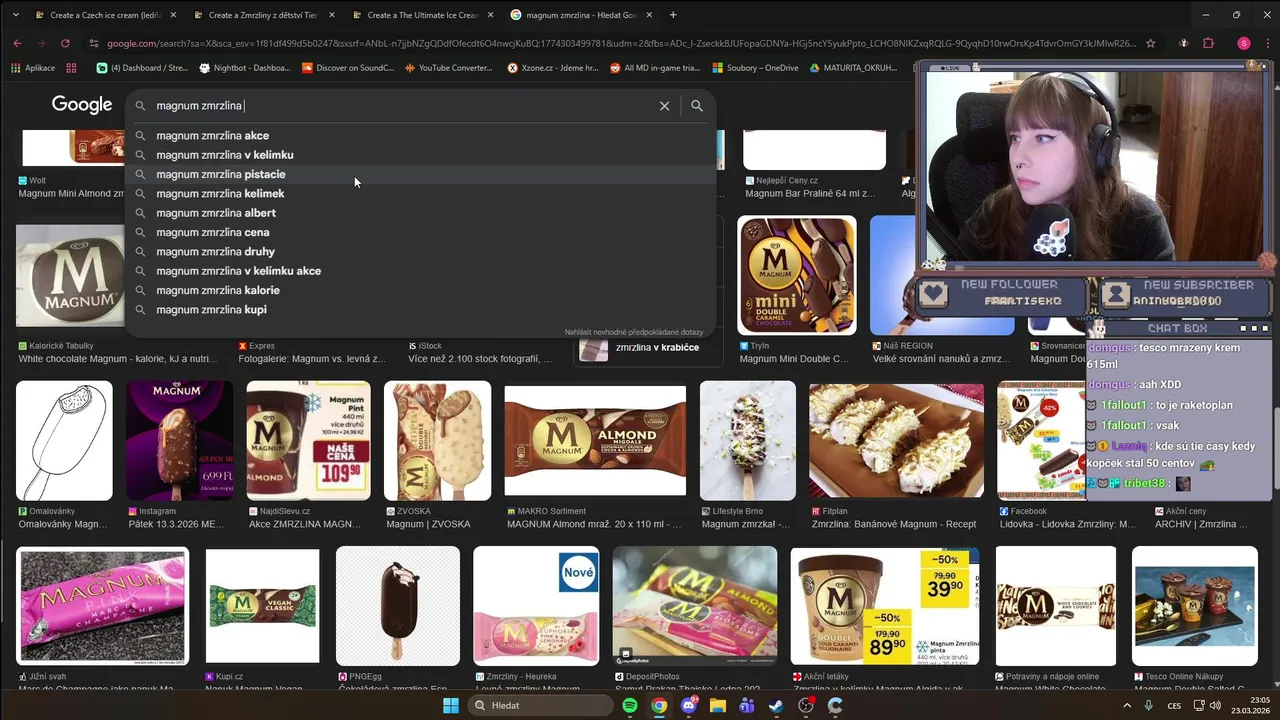Open the Chrome extensions puzzle icon
The height and width of the screenshot is (720, 1280).
tap(1208, 43)
